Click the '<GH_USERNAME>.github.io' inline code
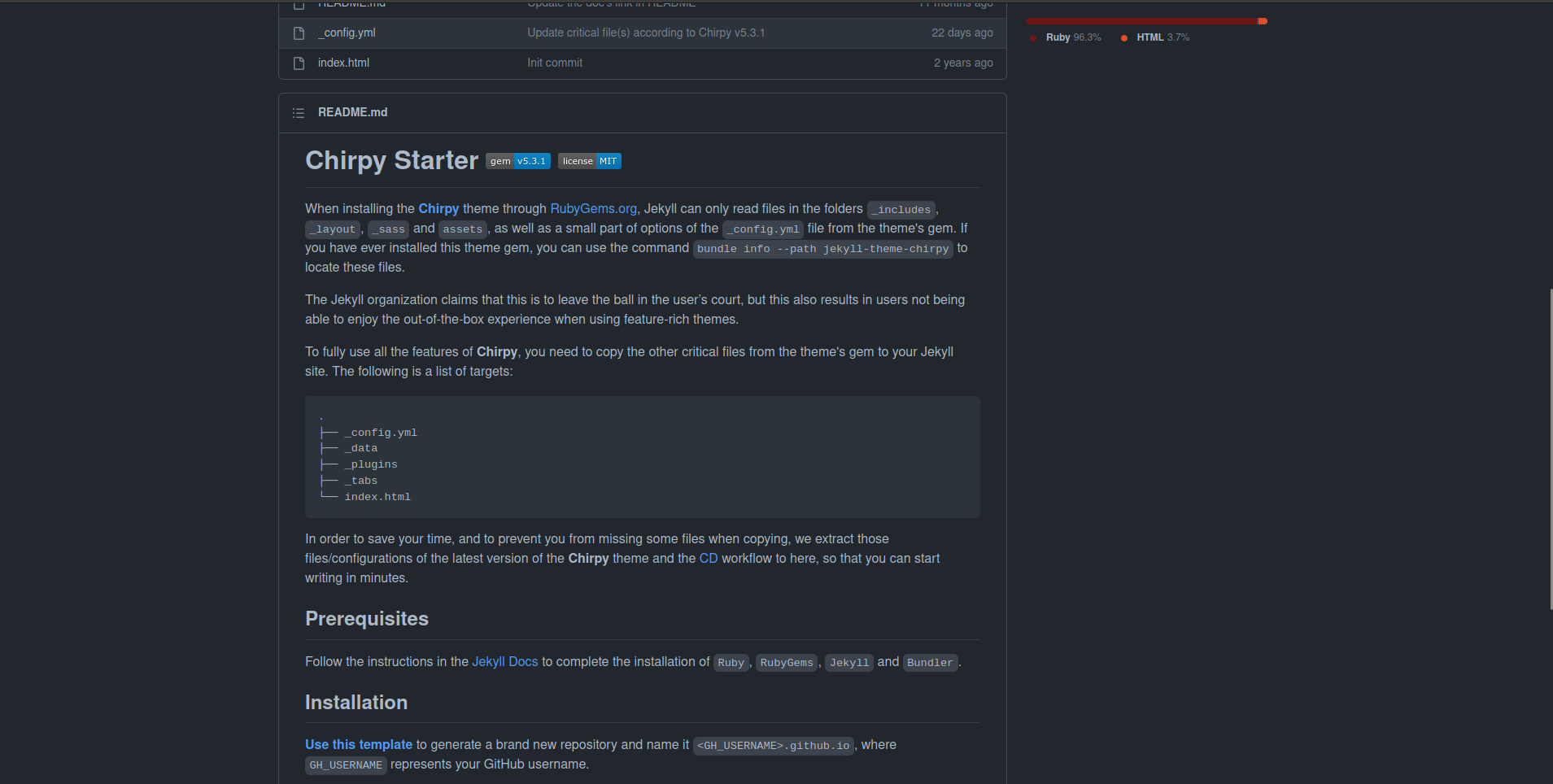Screen dimensions: 1553x784 pos(774,746)
